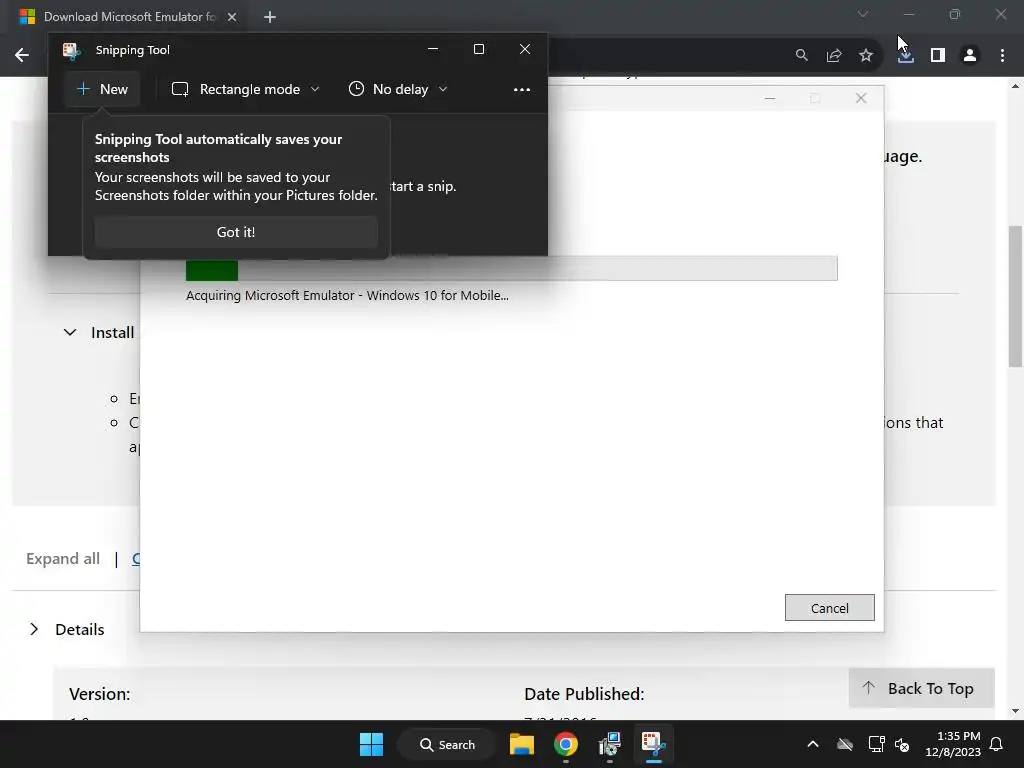Click the installer progress bar
This screenshot has width=1024, height=768.
(x=511, y=268)
